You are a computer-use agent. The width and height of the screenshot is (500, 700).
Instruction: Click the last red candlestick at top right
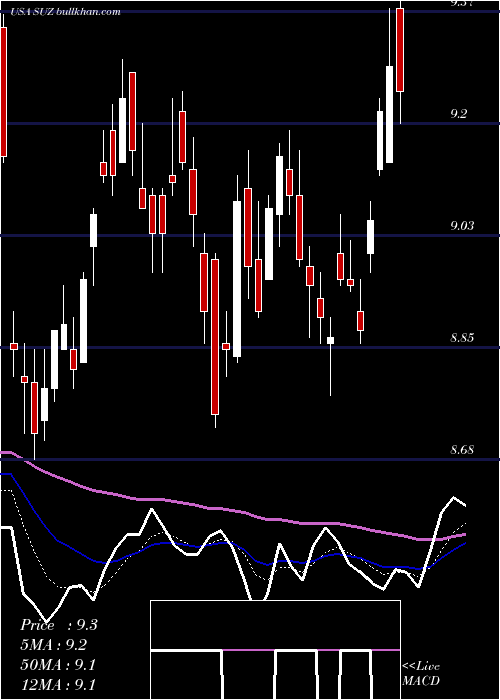(400, 50)
